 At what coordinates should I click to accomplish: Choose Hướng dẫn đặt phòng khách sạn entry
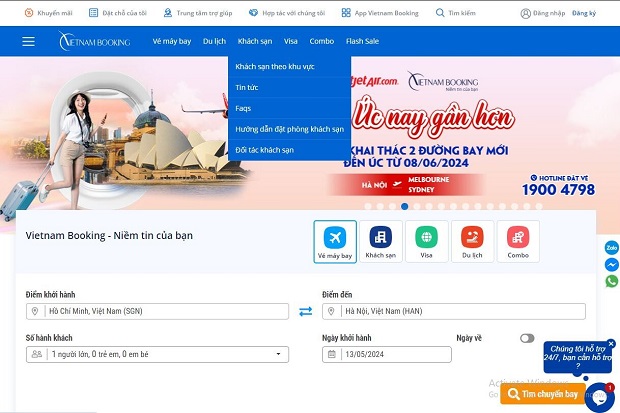tap(289, 129)
